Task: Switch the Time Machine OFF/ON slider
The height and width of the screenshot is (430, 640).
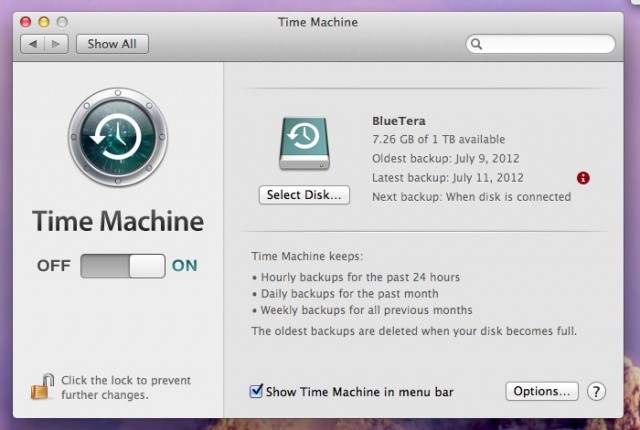Action: [122, 265]
